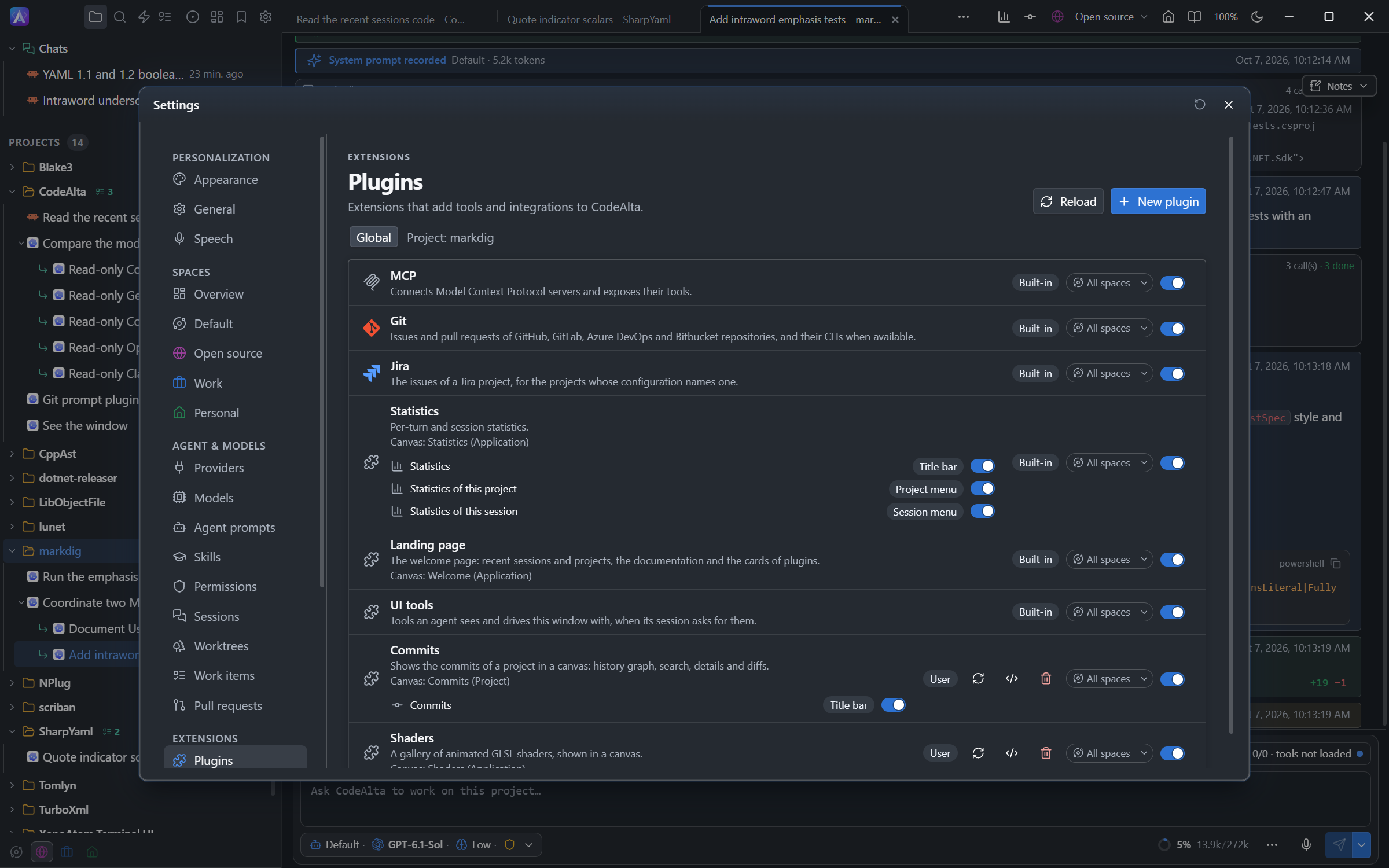Toggle Statistics Project menu switch
Image resolution: width=1389 pixels, height=868 pixels.
click(x=983, y=489)
